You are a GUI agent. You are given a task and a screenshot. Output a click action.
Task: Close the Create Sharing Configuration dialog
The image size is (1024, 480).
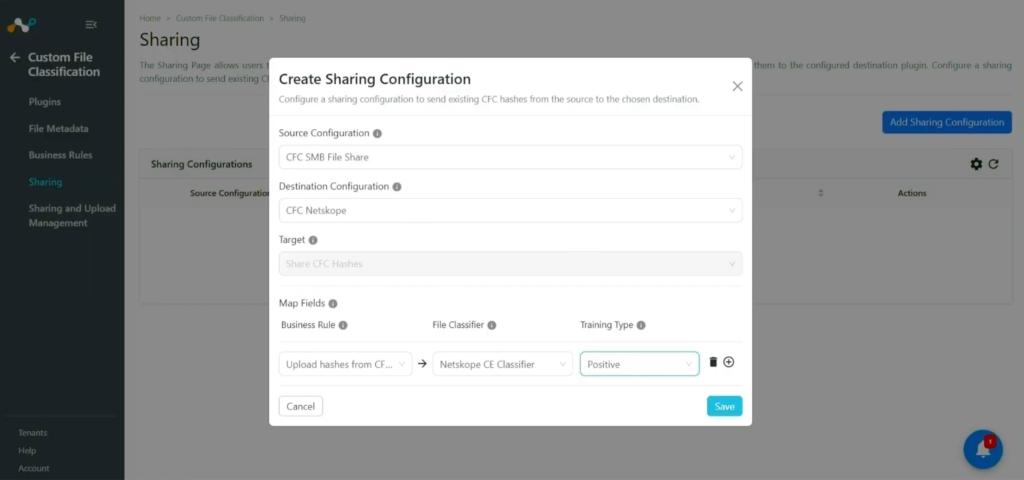[737, 86]
